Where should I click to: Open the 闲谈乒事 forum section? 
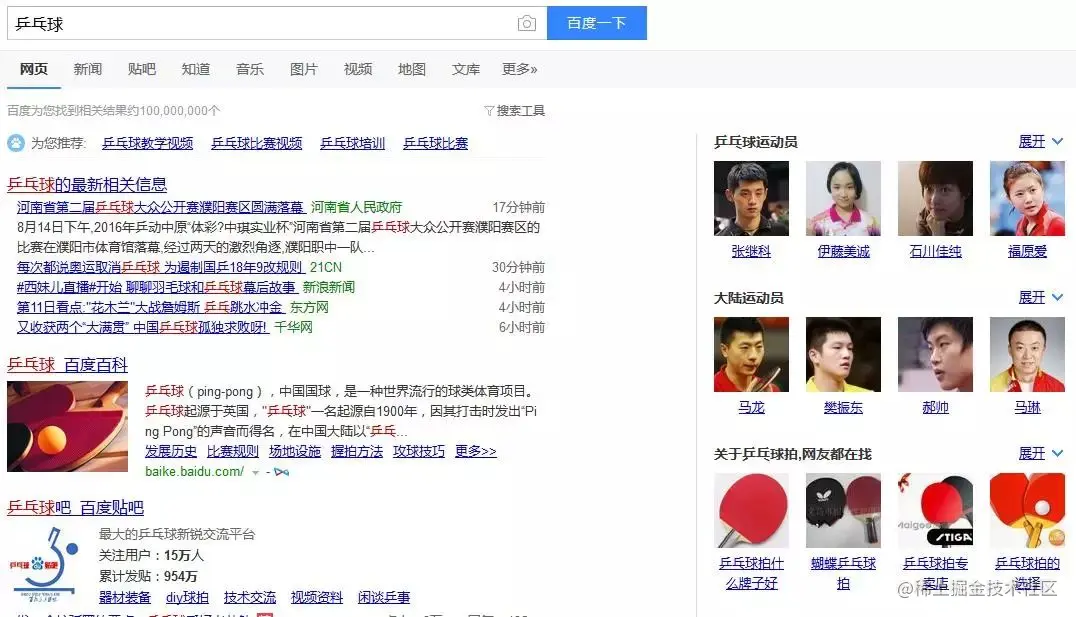click(384, 597)
